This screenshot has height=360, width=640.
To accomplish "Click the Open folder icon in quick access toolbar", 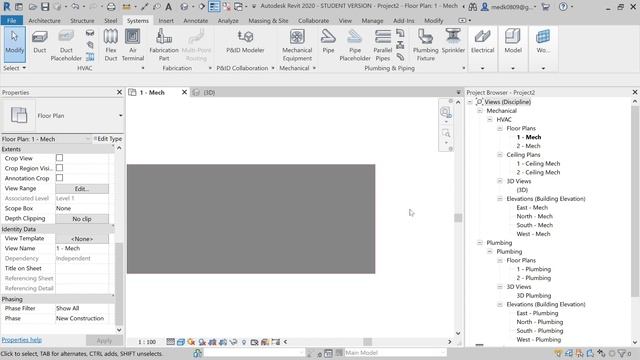I will 33,7.
